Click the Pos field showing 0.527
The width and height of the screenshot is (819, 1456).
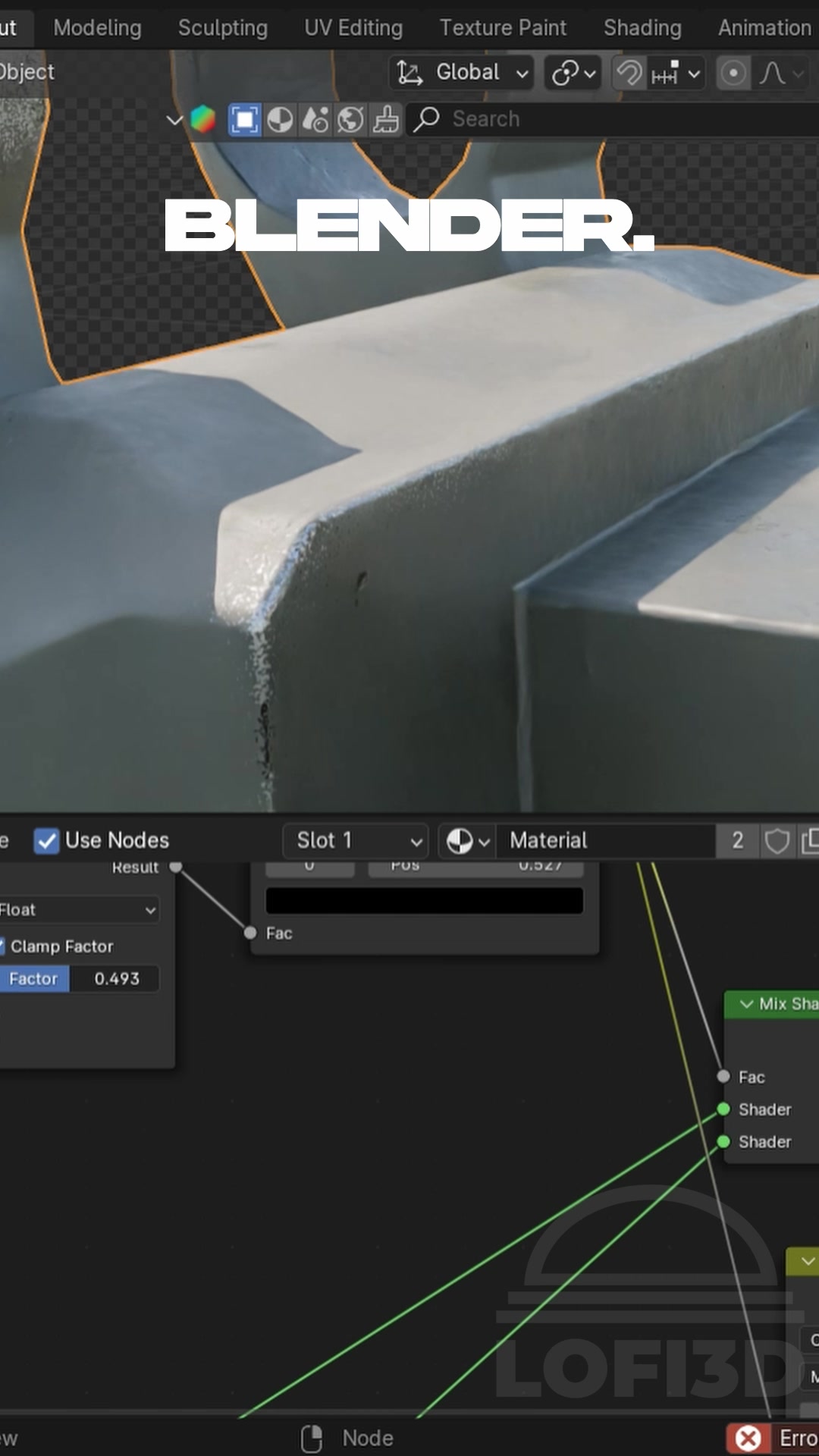pos(476,868)
